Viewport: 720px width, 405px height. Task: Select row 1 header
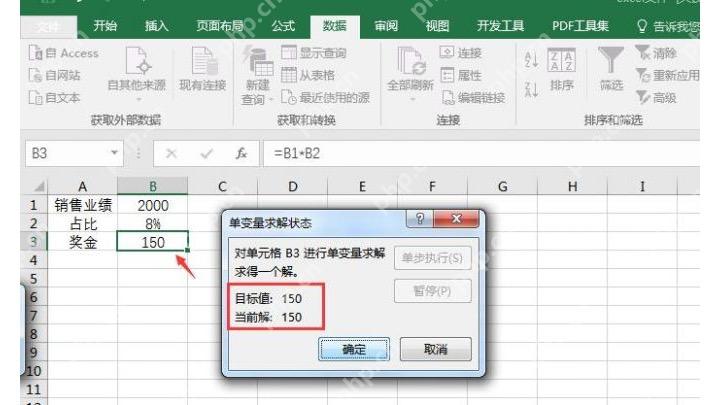(x=34, y=204)
